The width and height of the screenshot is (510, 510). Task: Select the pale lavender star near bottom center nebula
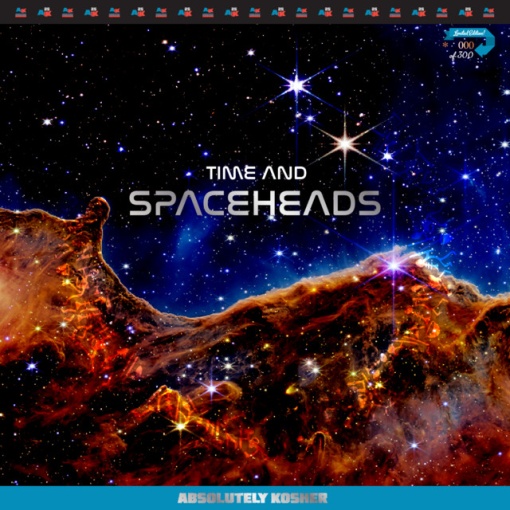pyautogui.click(x=212, y=388)
